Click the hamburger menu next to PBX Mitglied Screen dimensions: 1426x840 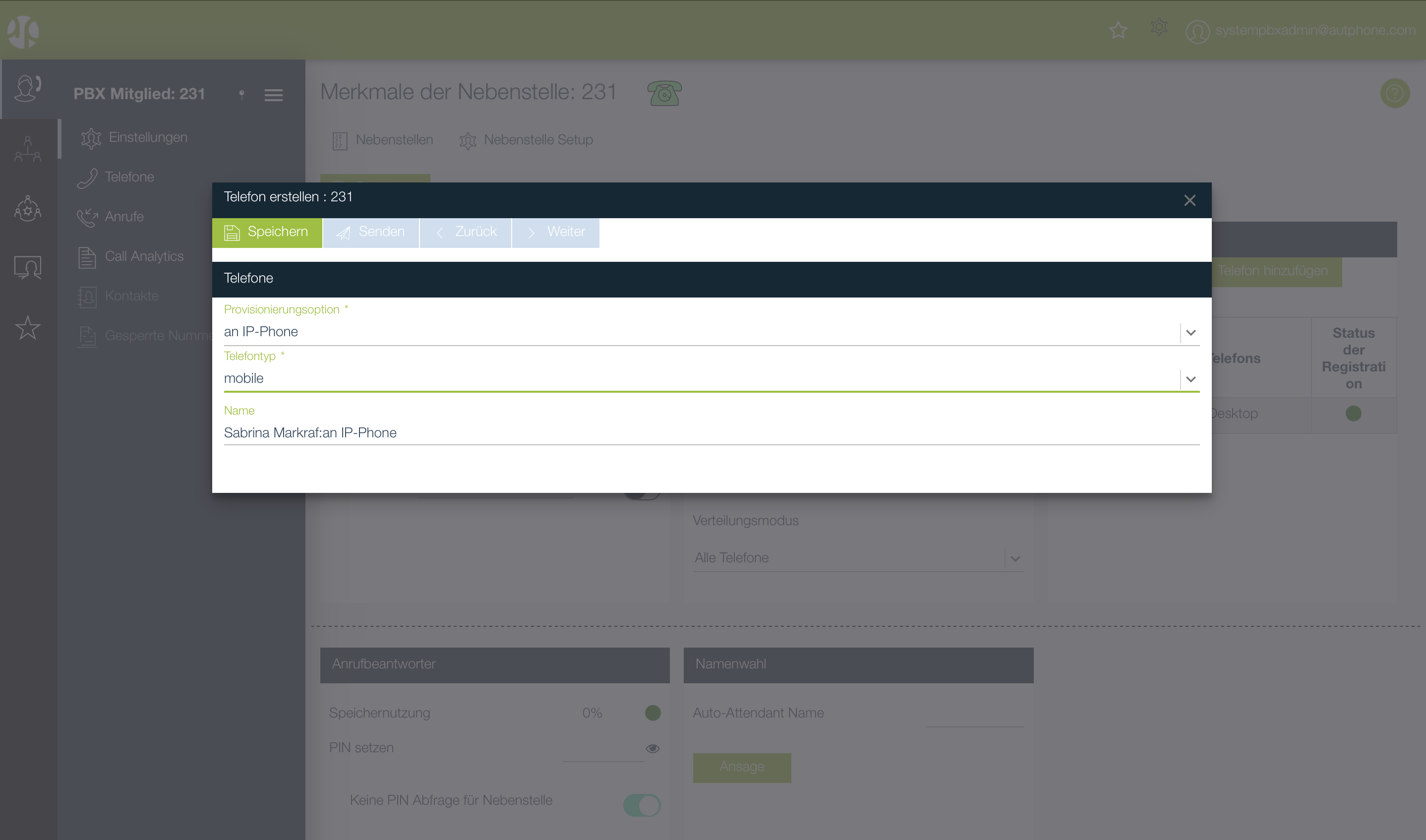click(x=273, y=95)
